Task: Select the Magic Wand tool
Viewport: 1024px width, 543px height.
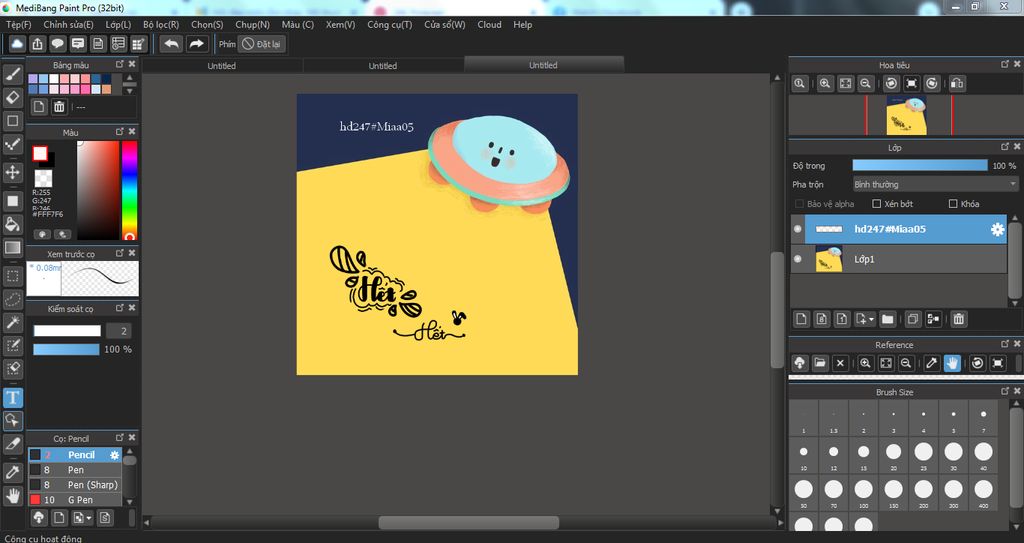Action: coord(12,322)
